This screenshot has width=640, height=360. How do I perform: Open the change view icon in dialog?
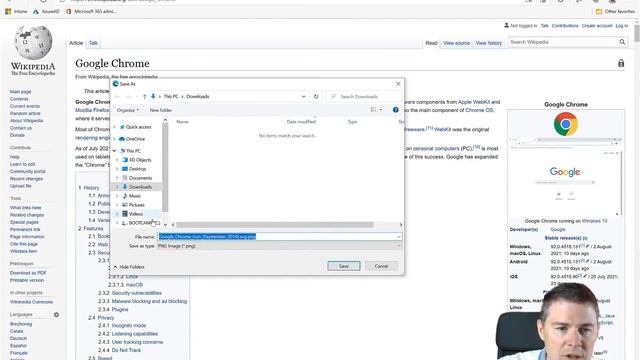pos(373,110)
